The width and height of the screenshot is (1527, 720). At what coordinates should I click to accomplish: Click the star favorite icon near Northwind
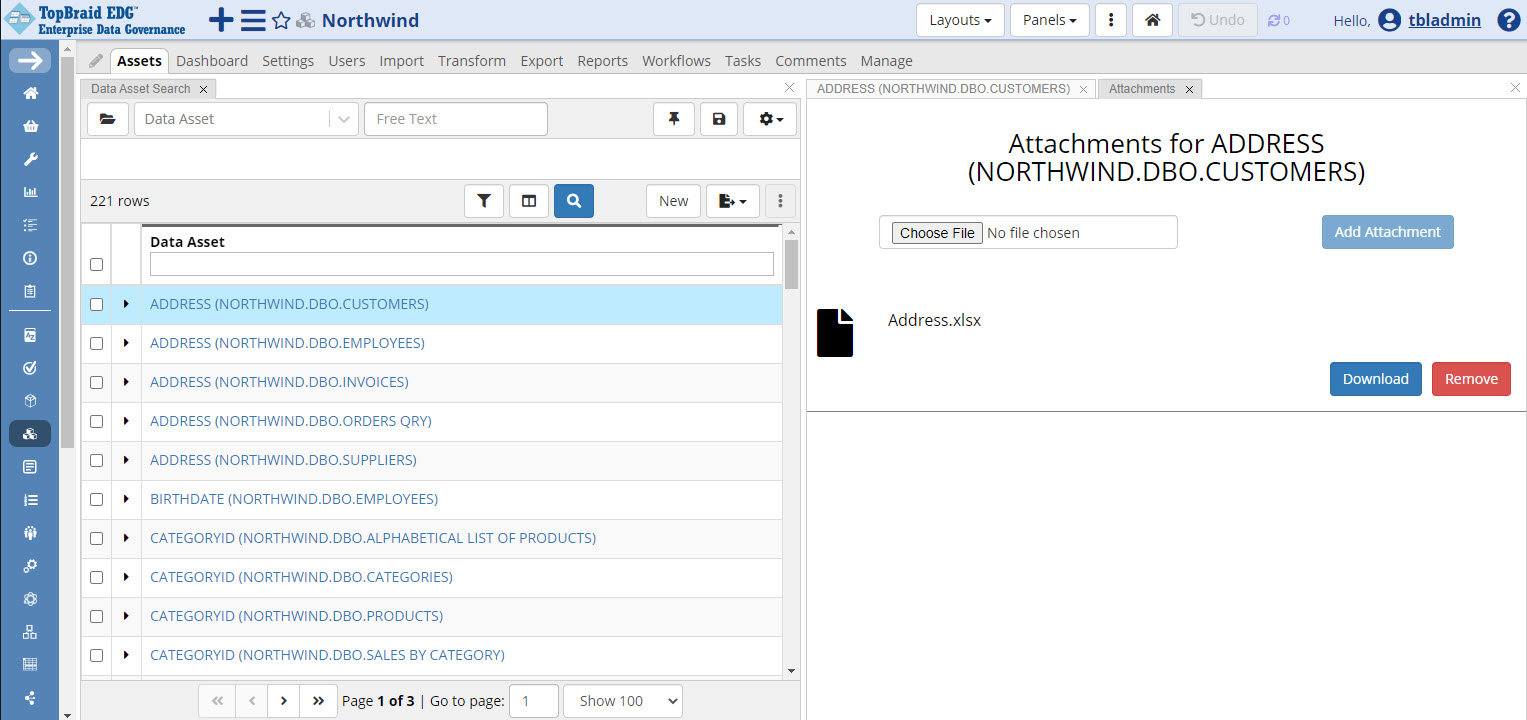(x=281, y=21)
